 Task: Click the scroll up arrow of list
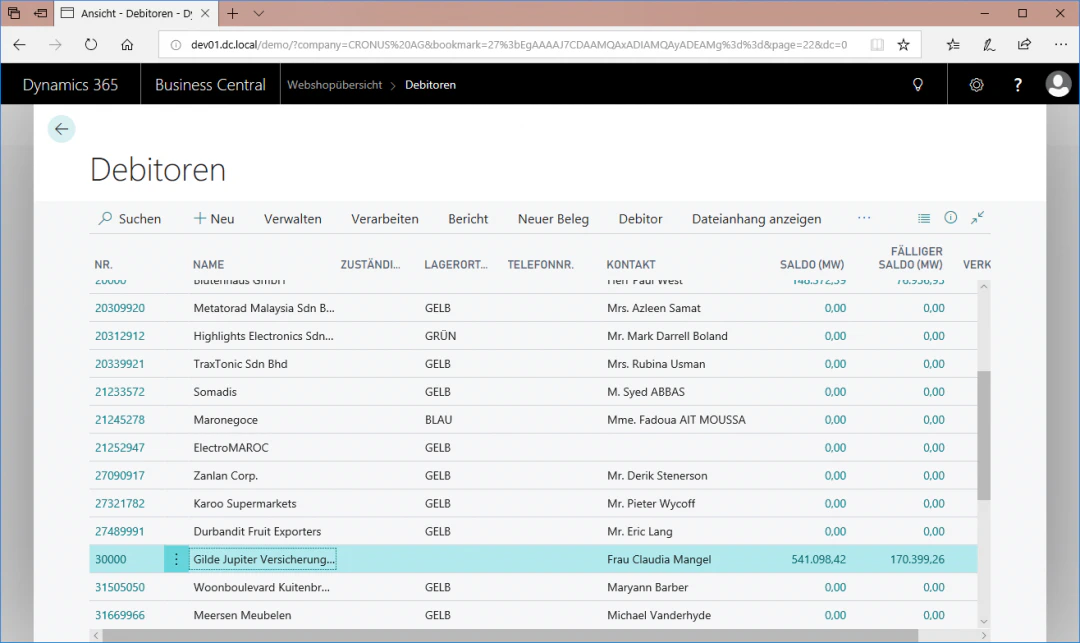(x=984, y=286)
